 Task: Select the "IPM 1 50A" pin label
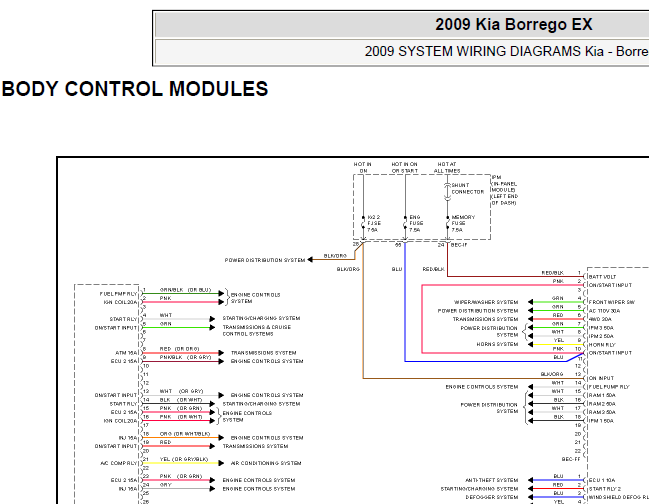[601, 421]
